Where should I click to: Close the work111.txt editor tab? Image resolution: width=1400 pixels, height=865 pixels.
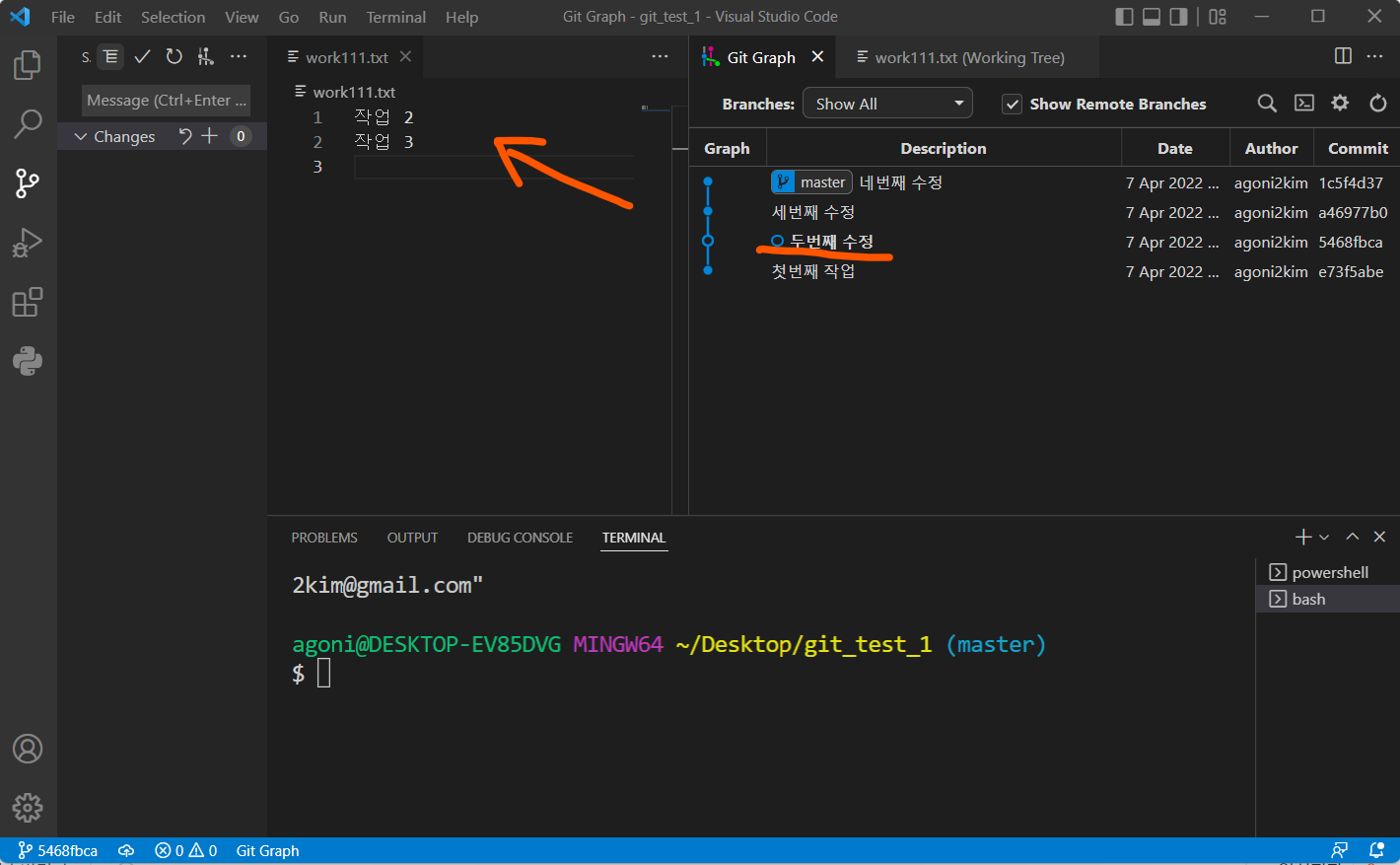click(x=405, y=56)
